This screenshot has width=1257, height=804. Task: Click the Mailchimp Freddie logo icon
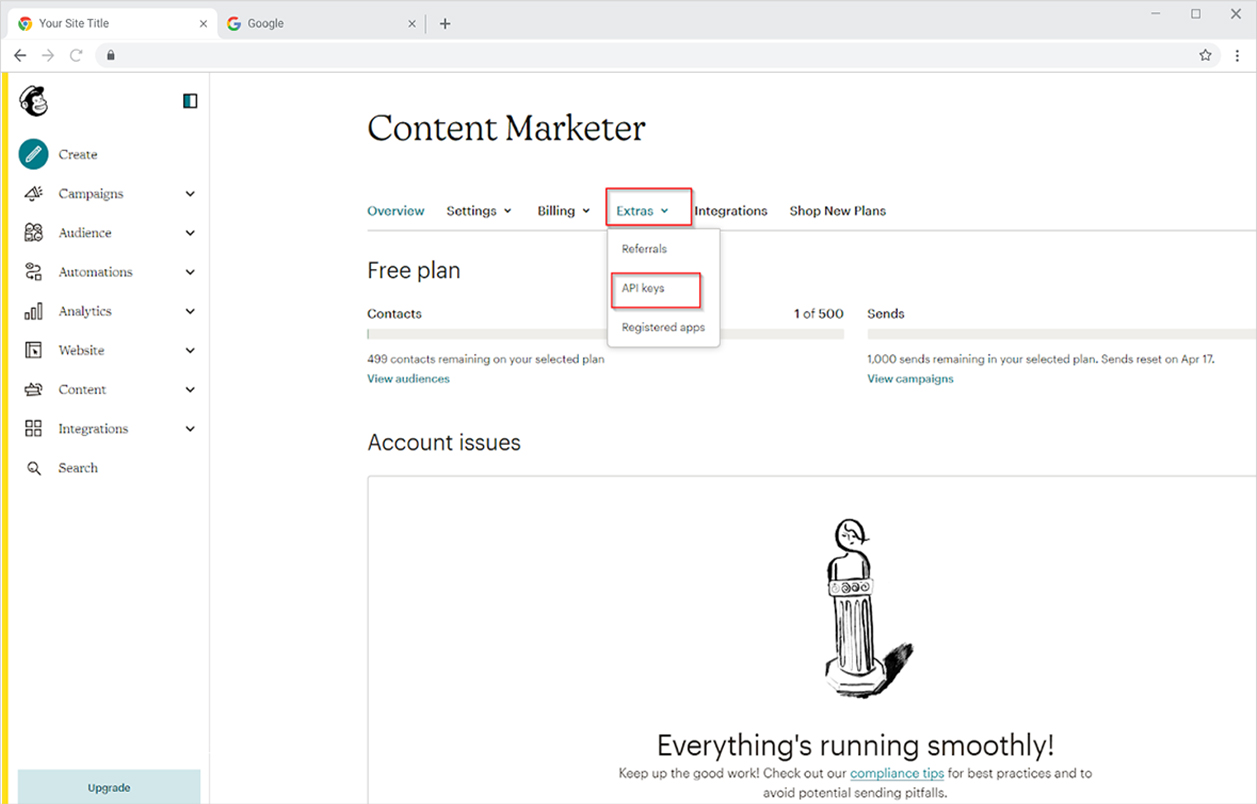pyautogui.click(x=34, y=101)
